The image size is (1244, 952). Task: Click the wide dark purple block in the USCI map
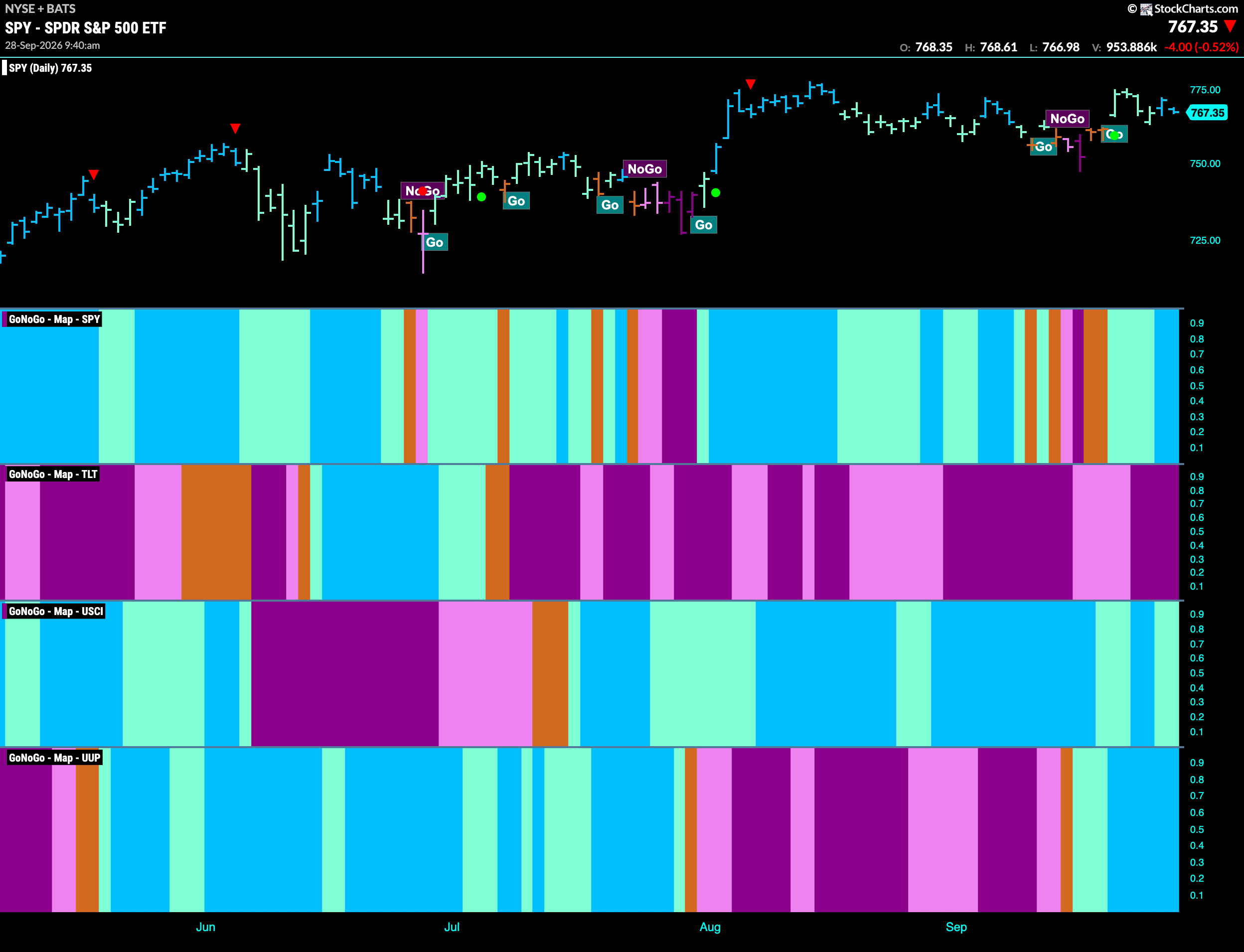pyautogui.click(x=344, y=674)
